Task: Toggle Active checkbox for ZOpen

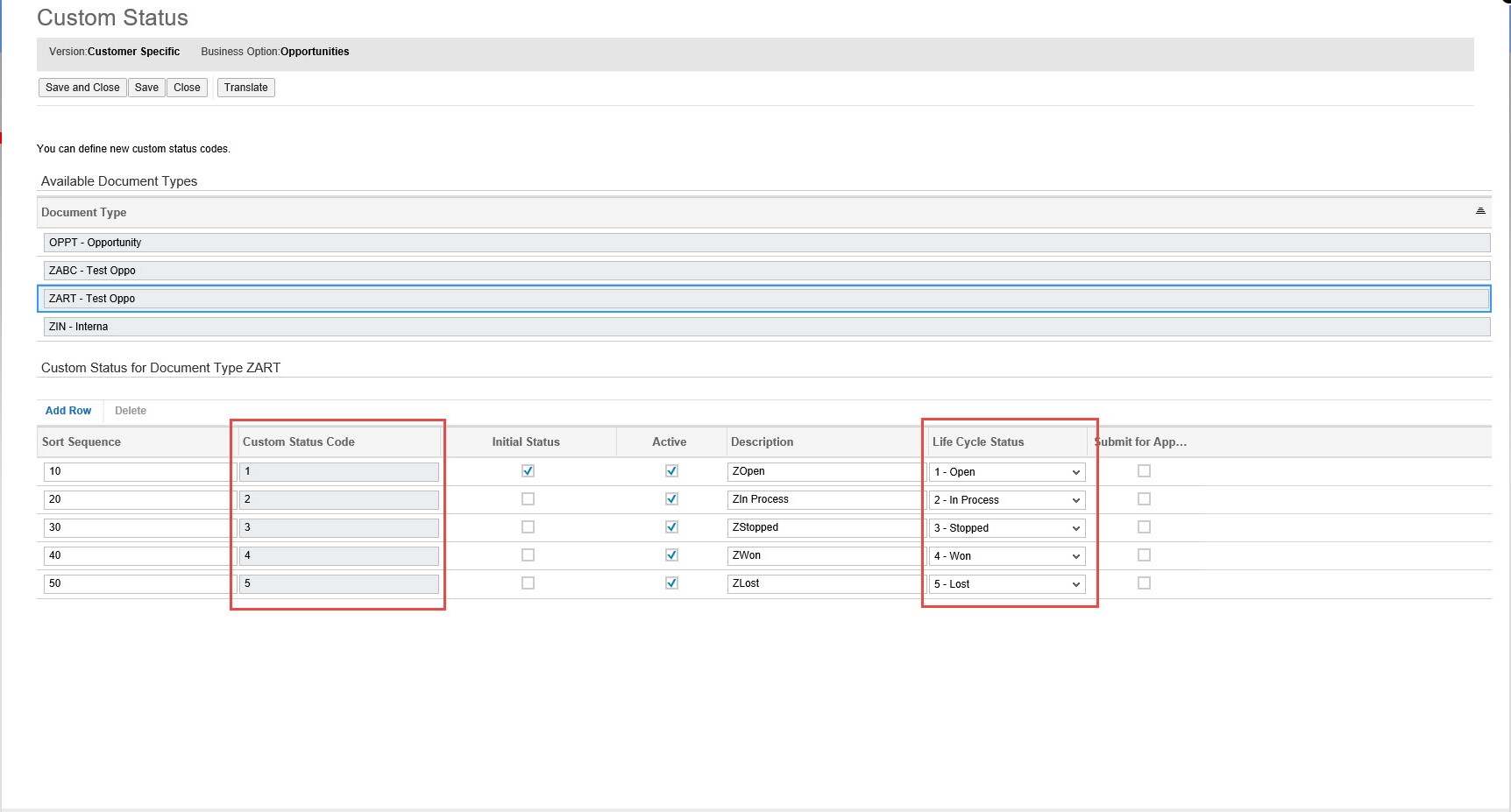Action: [x=671, y=471]
